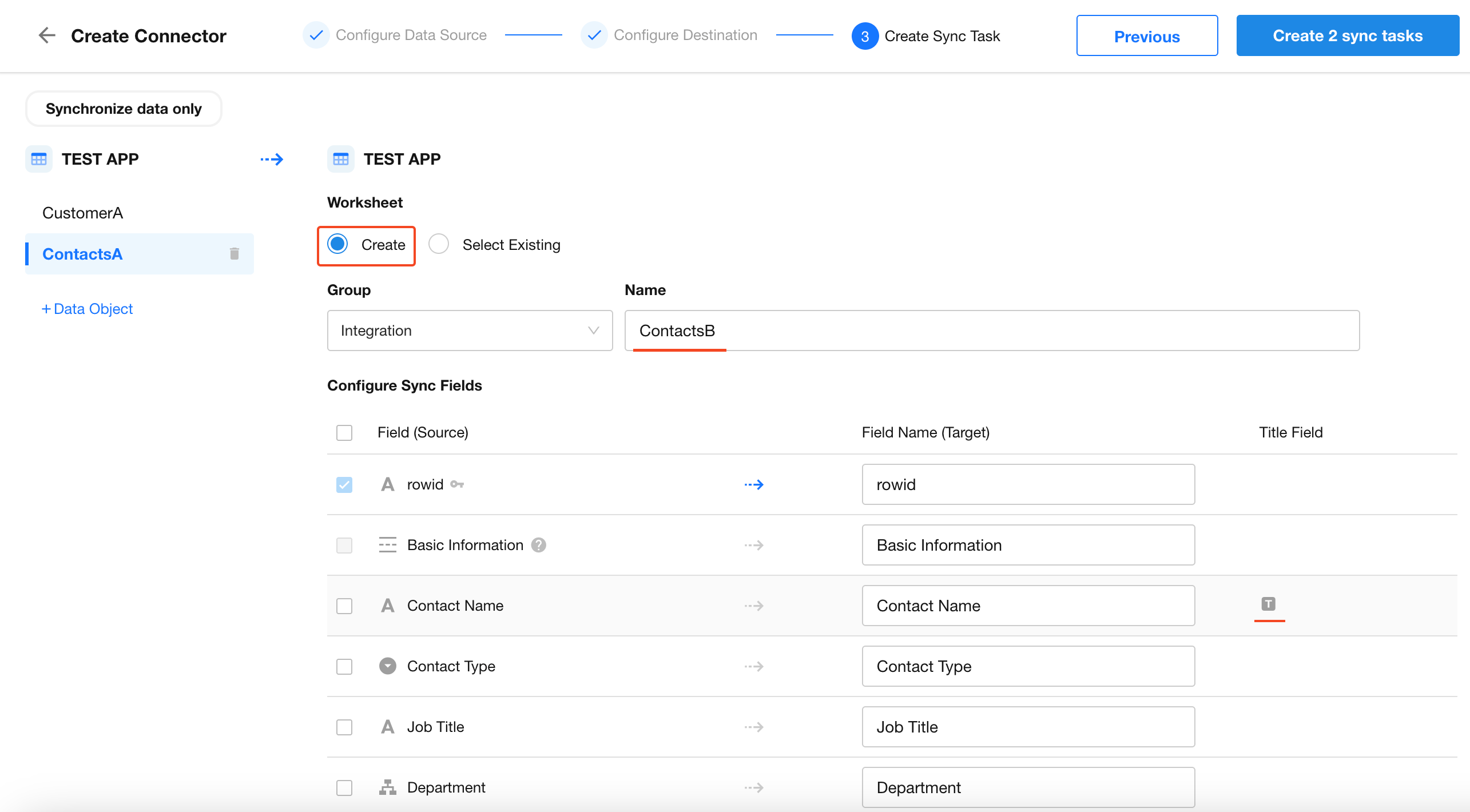1470x812 pixels.
Task: Select CustomerA in the data object list
Action: tap(83, 213)
